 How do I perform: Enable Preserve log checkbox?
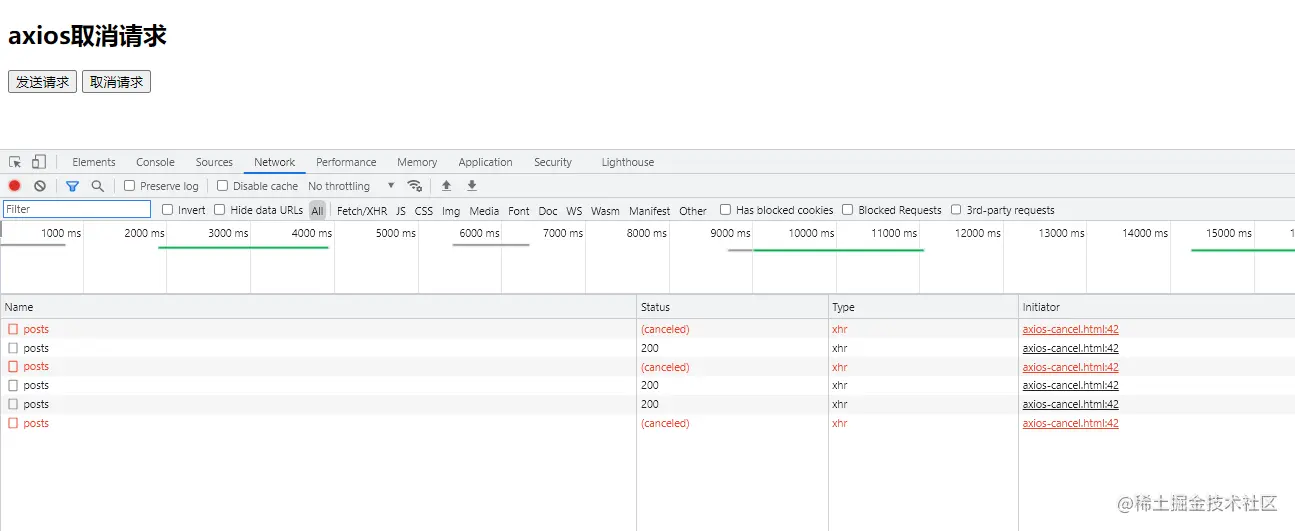click(129, 186)
